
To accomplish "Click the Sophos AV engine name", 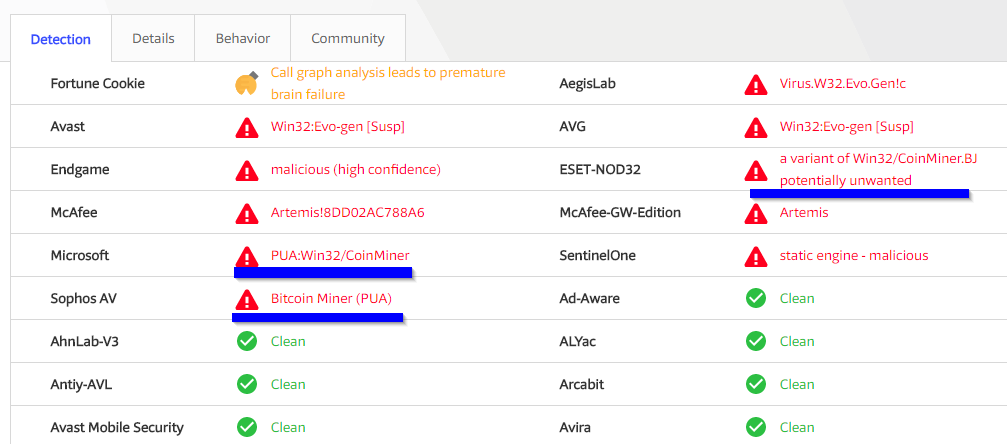I will coord(84,299).
